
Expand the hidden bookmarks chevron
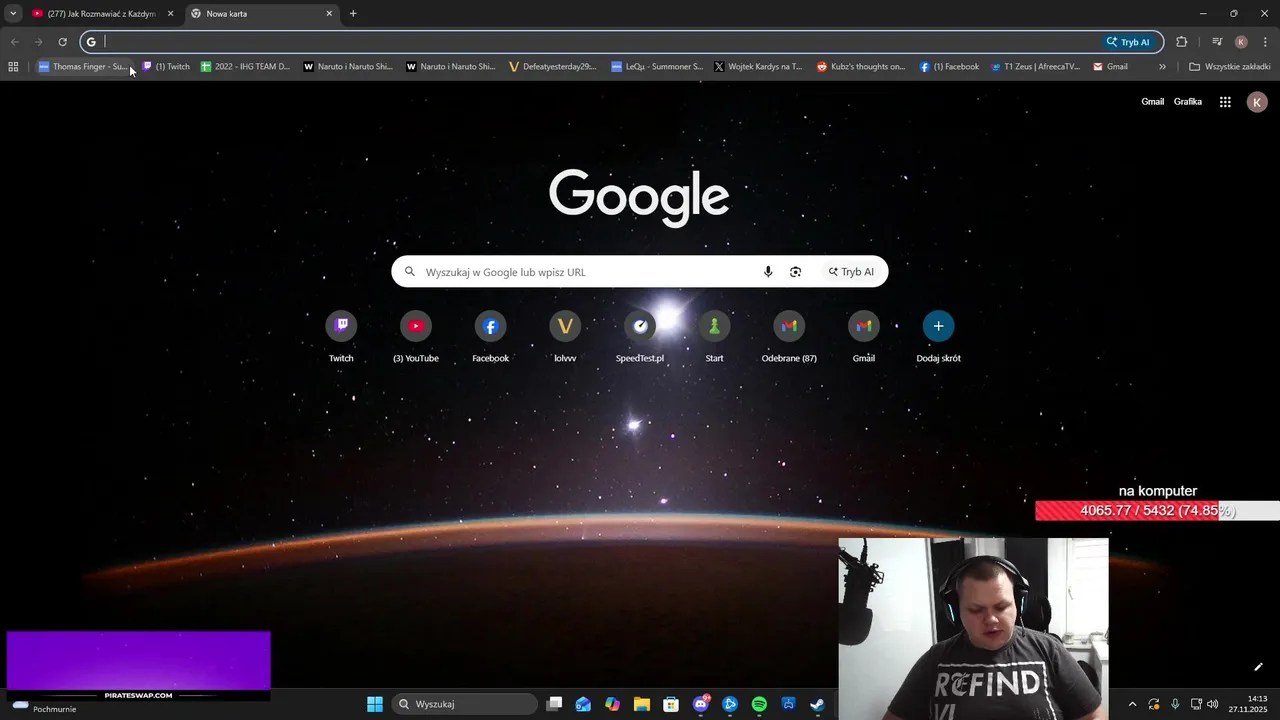point(1162,67)
